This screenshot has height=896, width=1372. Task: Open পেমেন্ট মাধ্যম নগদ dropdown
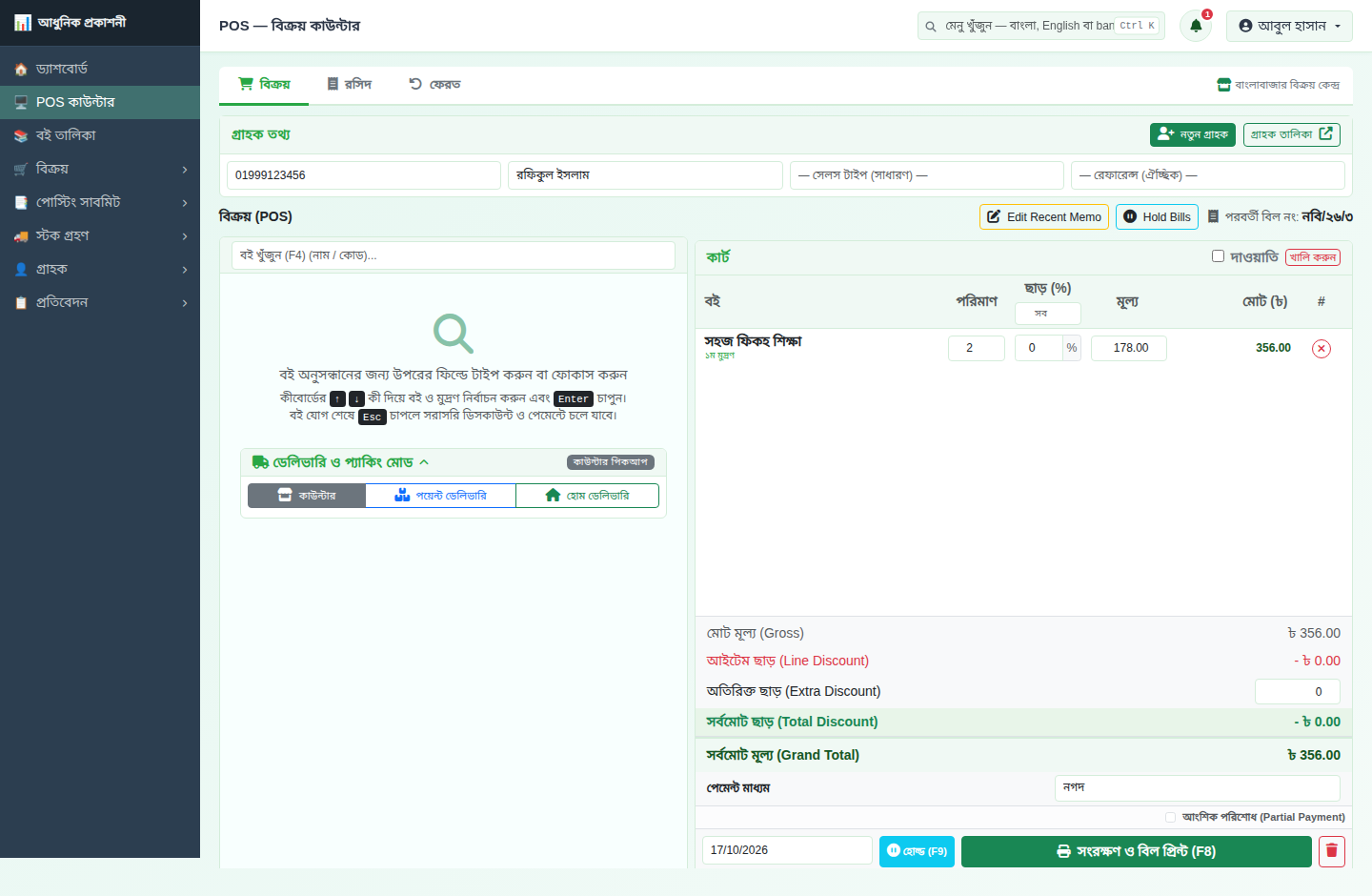pos(1198,788)
